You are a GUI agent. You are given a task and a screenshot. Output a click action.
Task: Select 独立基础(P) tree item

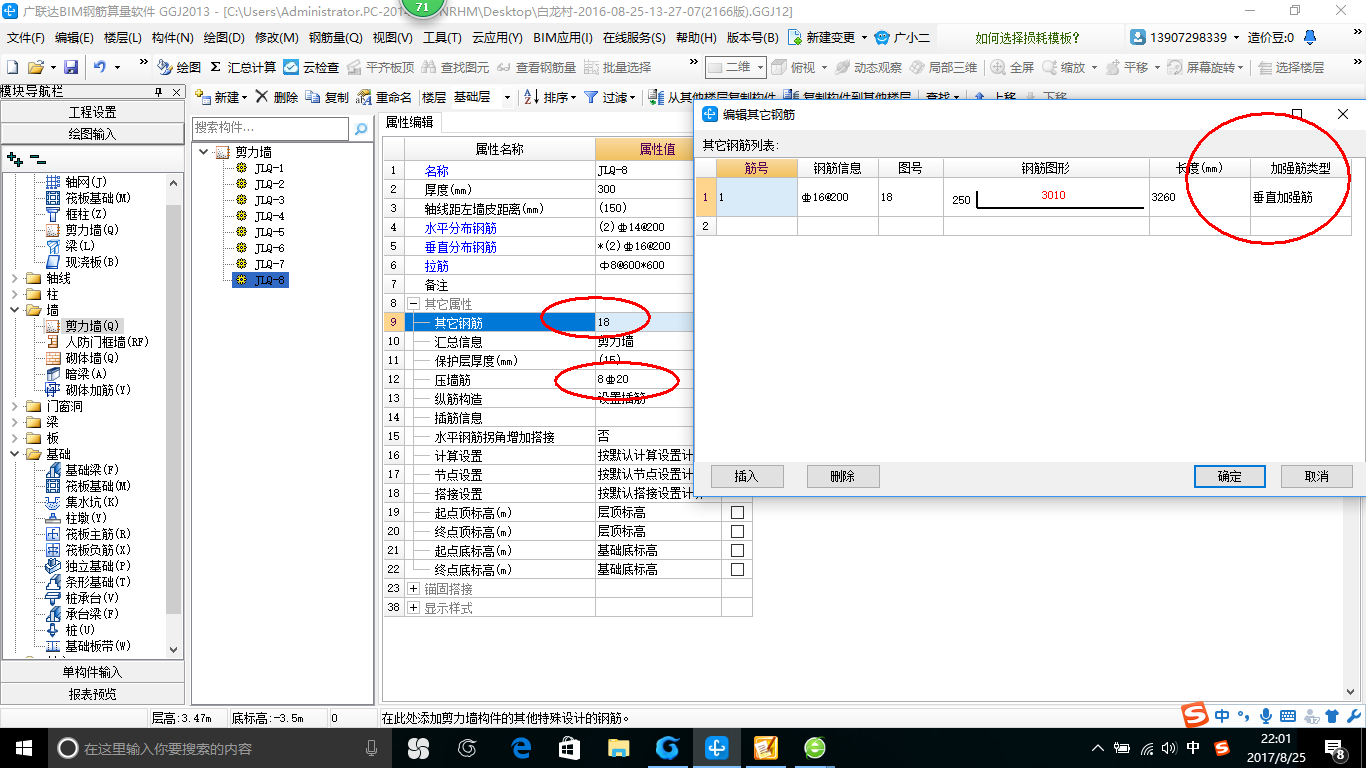pyautogui.click(x=88, y=566)
